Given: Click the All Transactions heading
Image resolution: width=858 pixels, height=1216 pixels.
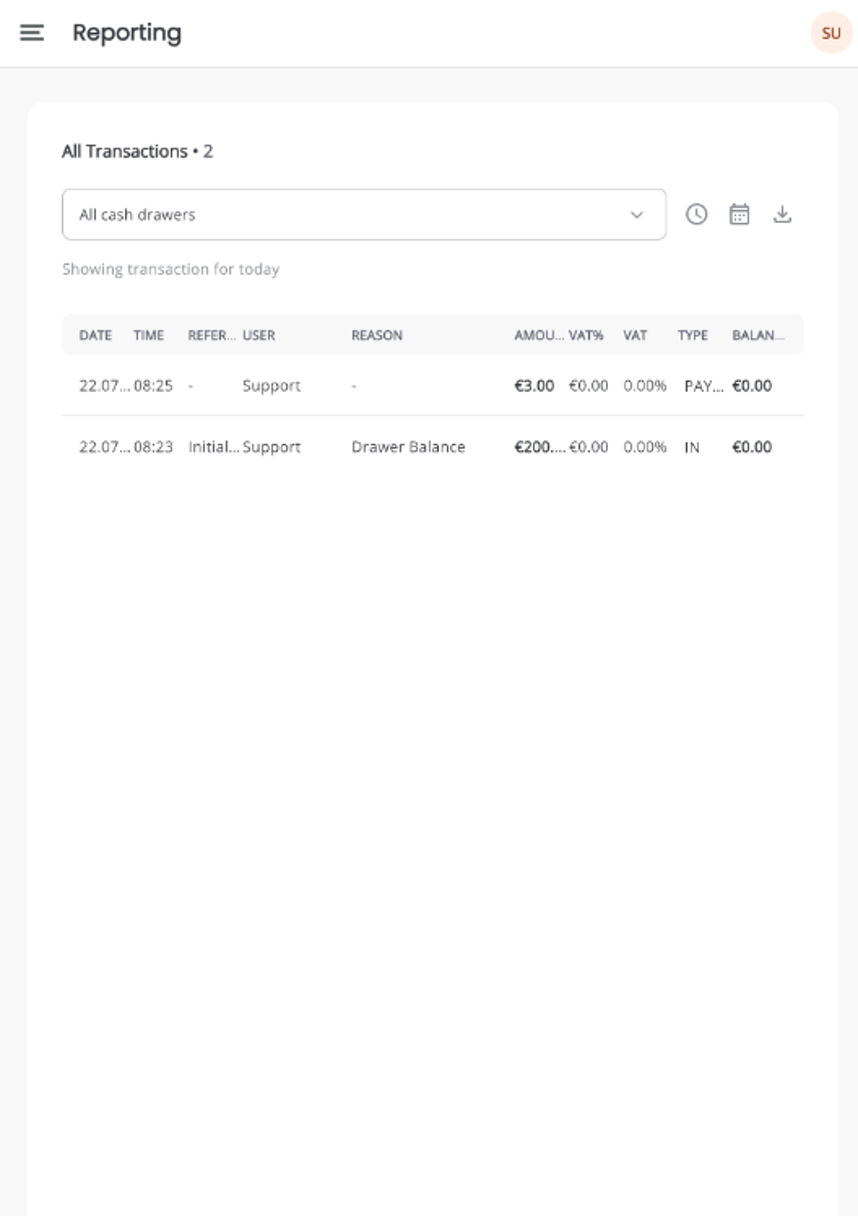Looking at the screenshot, I should coord(125,151).
